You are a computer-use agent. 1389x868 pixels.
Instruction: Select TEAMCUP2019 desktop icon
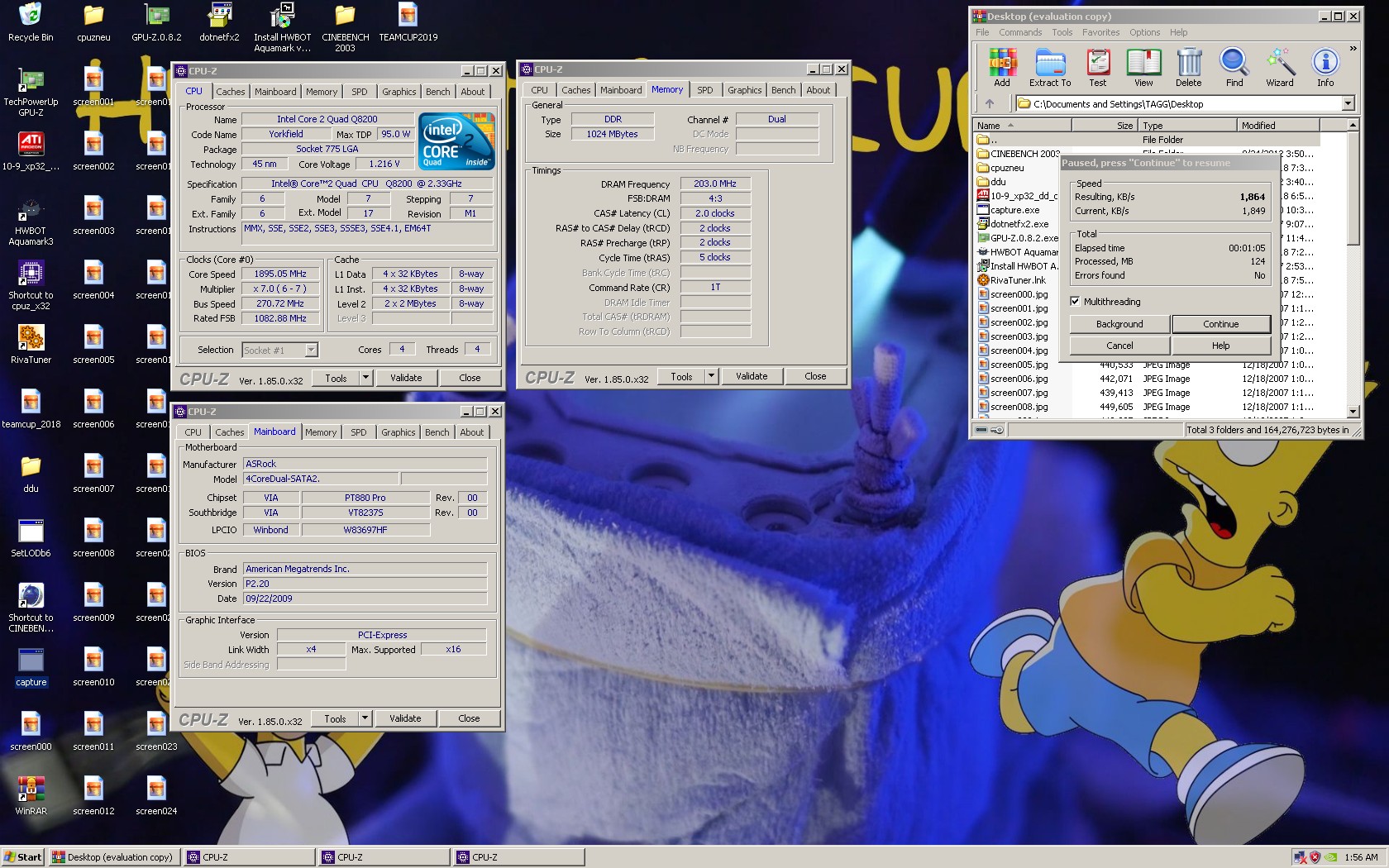point(408,22)
